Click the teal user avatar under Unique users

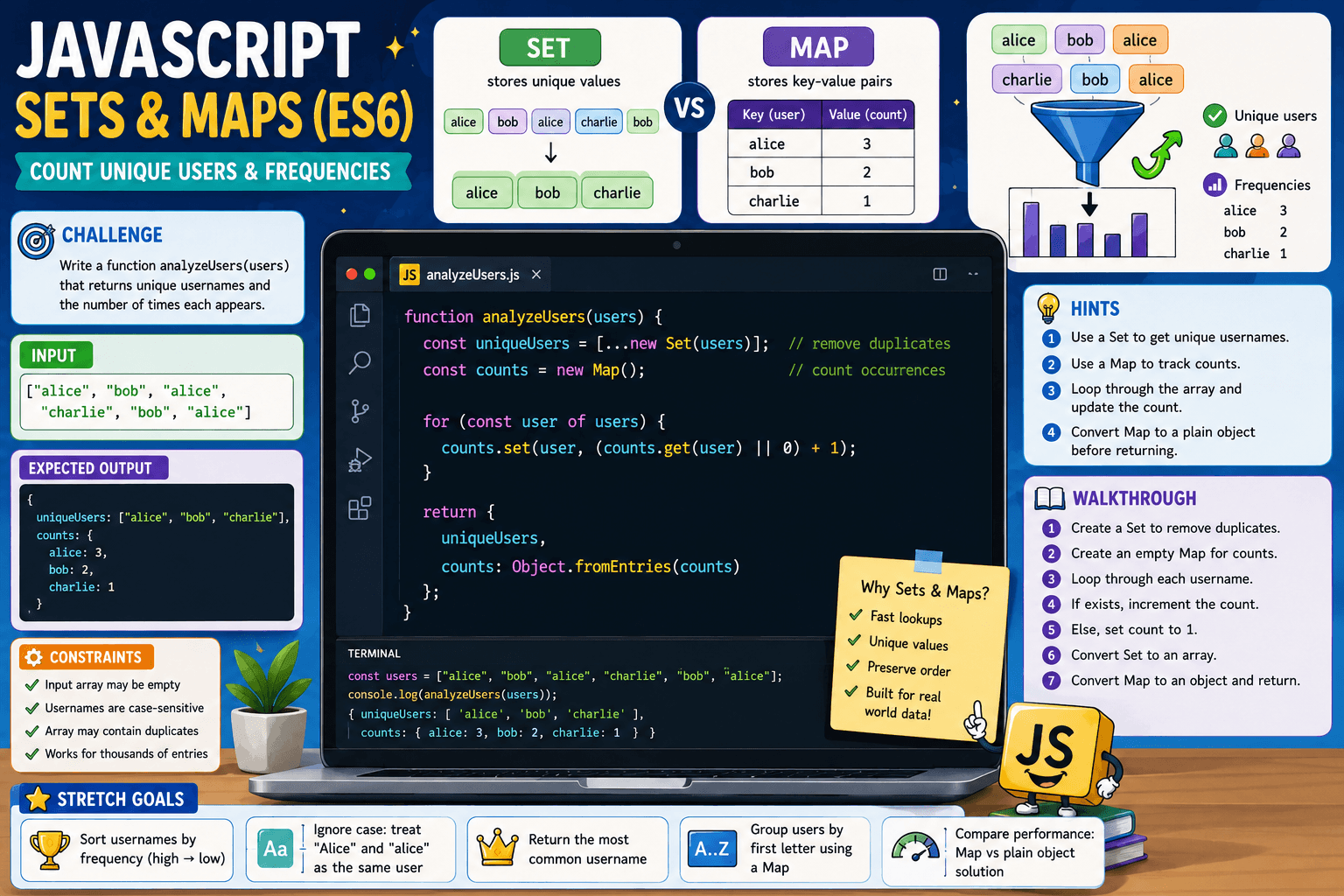(x=1226, y=145)
